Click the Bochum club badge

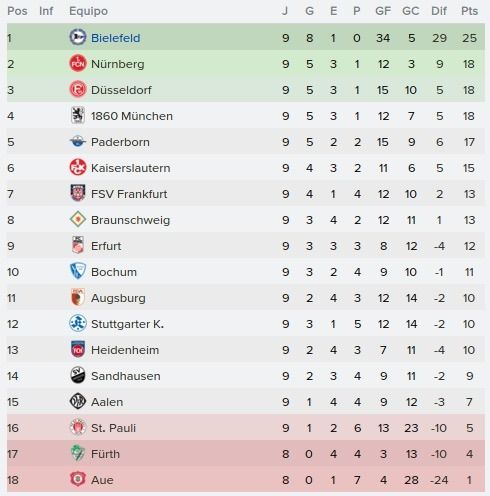[78, 271]
